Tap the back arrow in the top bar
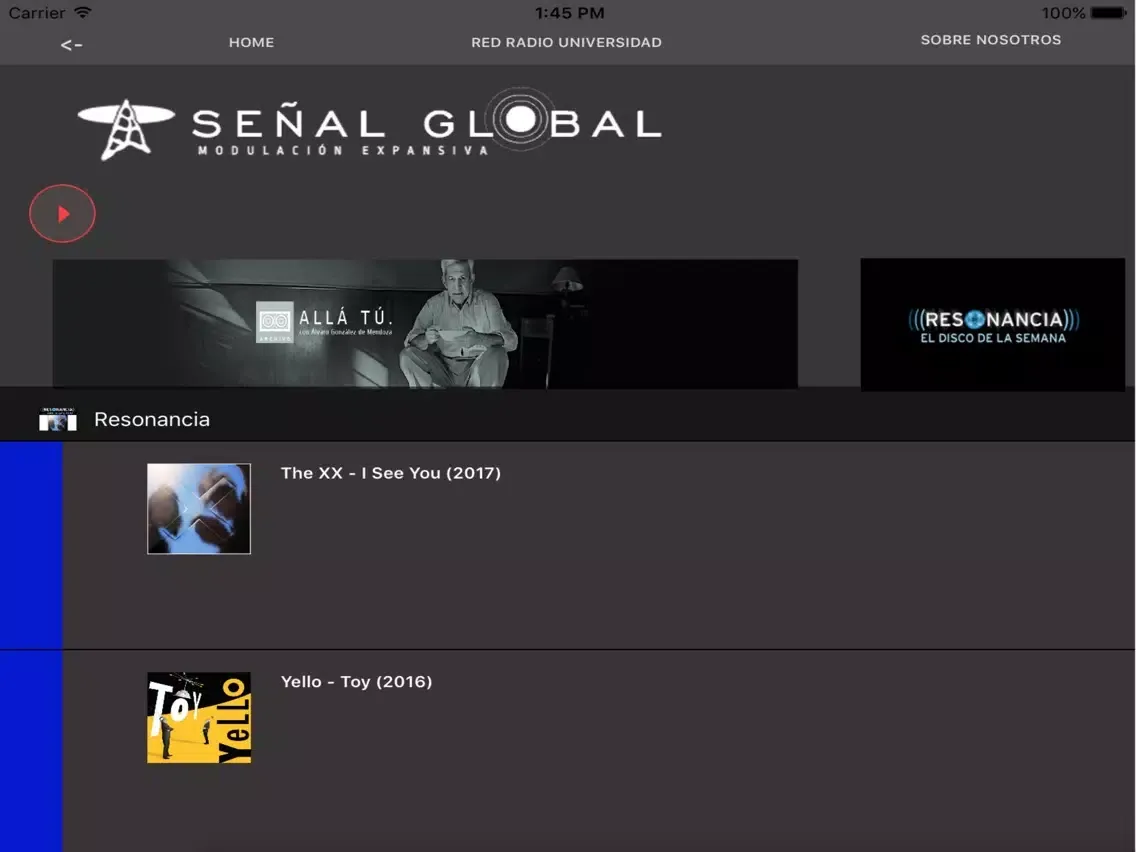This screenshot has height=852, width=1136. tap(71, 45)
